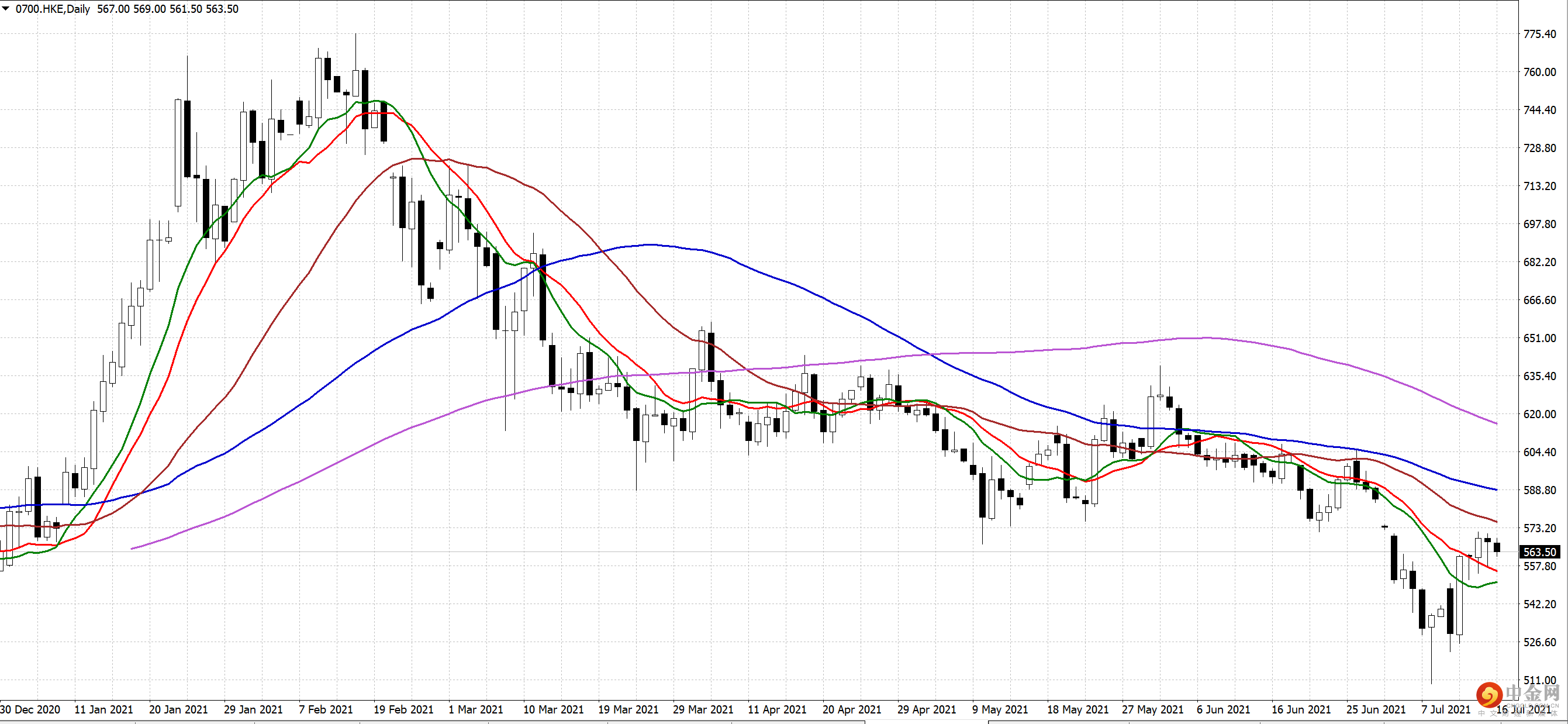Click the OHLC values 567.00 569.00 561.50 563.50

tap(167, 9)
